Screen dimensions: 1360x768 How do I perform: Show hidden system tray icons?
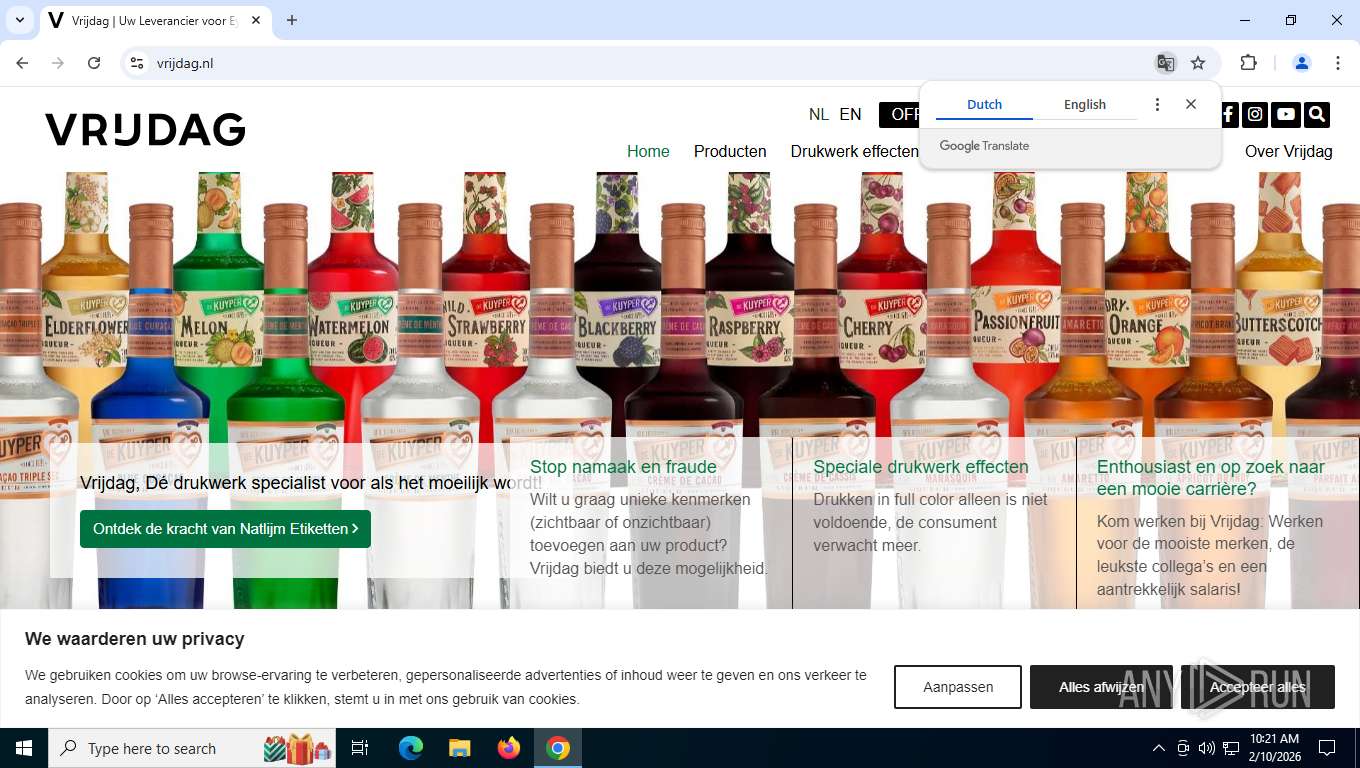tap(1159, 748)
